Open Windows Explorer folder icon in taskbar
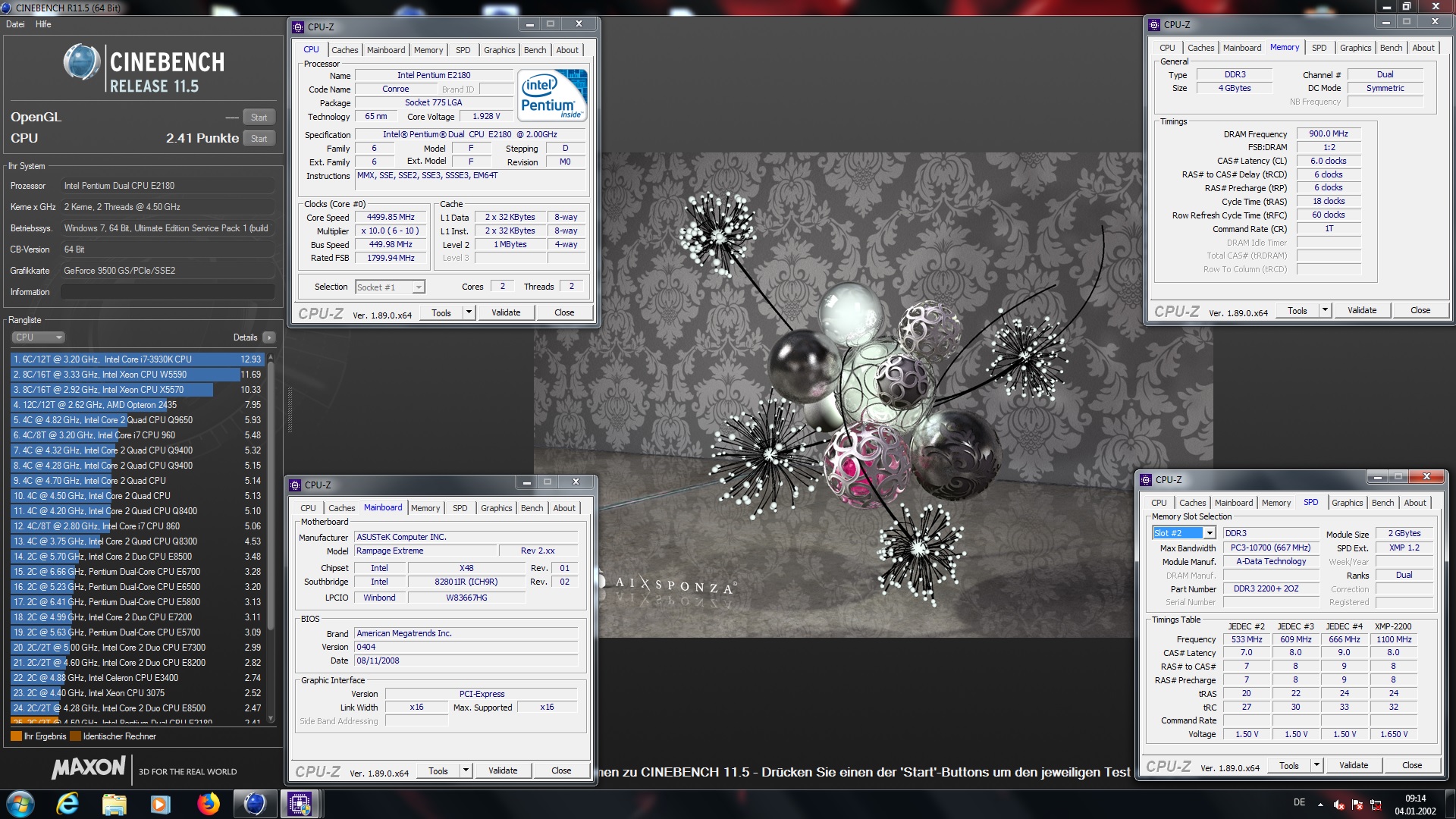 point(115,804)
